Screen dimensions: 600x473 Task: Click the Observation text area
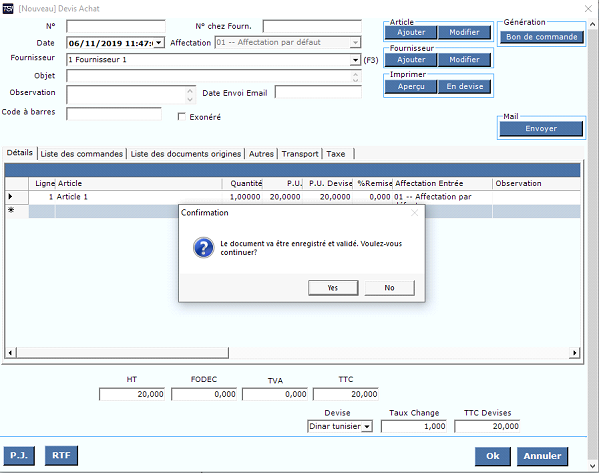(126, 95)
